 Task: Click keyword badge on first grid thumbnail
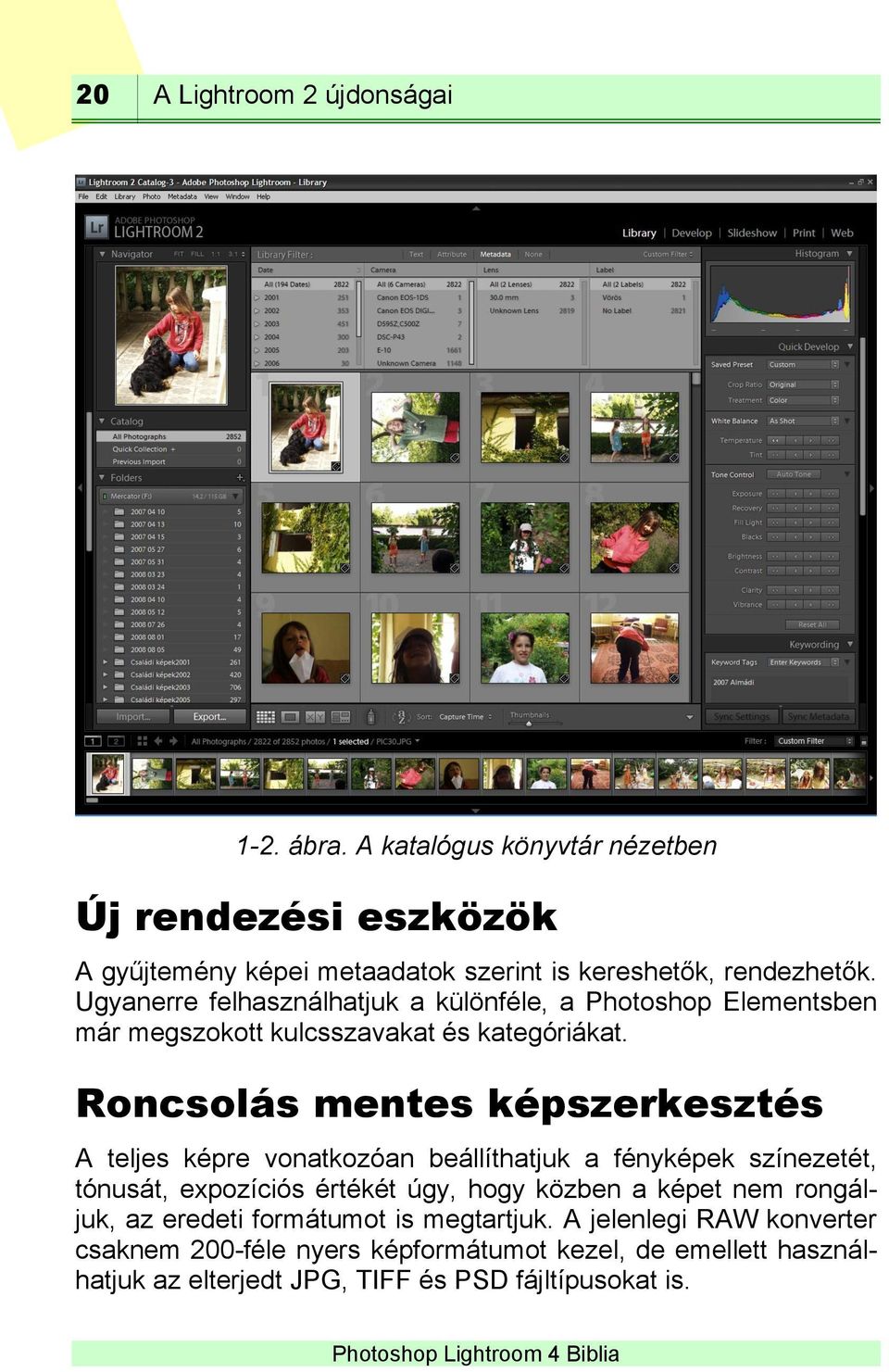tap(335, 467)
